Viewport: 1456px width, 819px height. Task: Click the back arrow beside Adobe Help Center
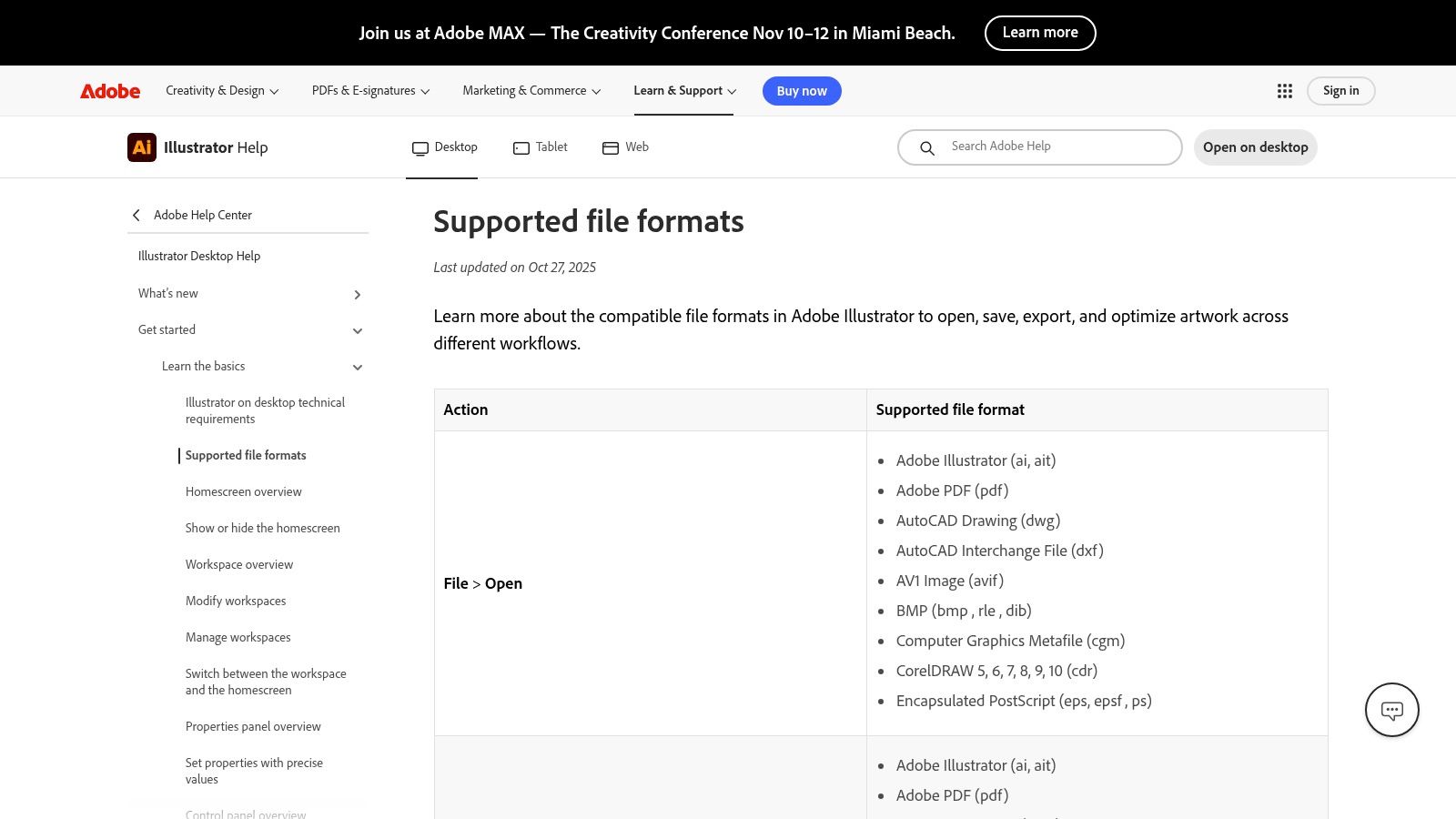136,215
